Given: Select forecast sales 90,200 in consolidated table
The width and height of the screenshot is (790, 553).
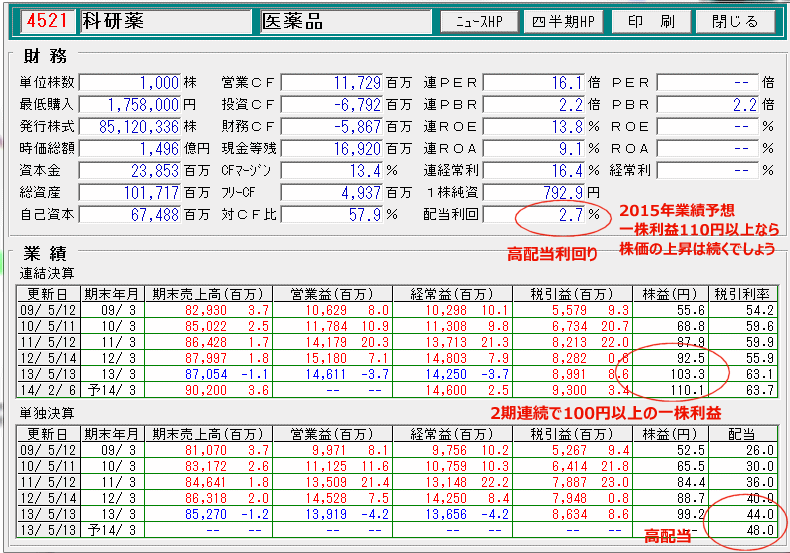Looking at the screenshot, I should (x=206, y=390).
